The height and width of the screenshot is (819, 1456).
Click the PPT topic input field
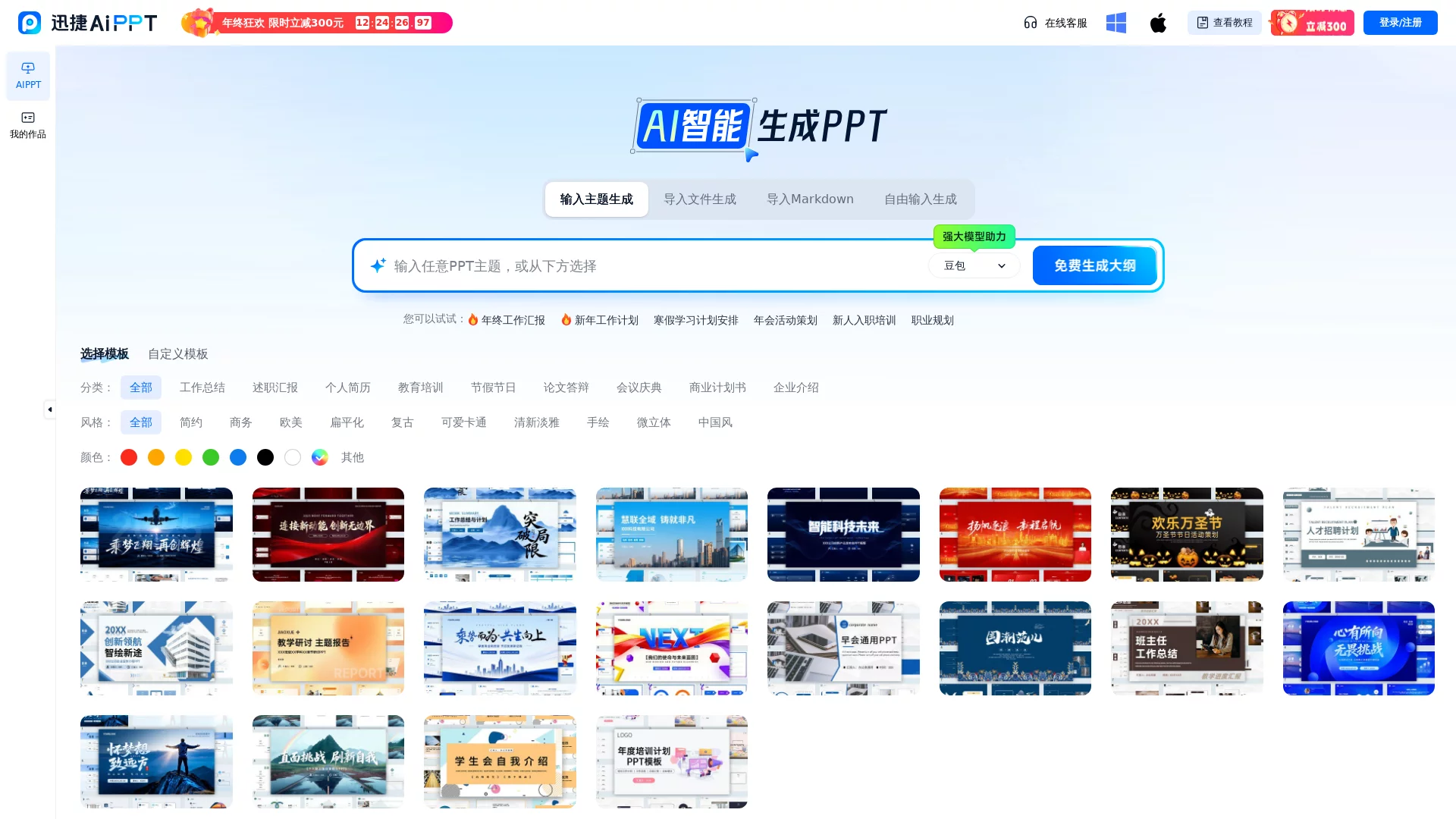point(645,265)
